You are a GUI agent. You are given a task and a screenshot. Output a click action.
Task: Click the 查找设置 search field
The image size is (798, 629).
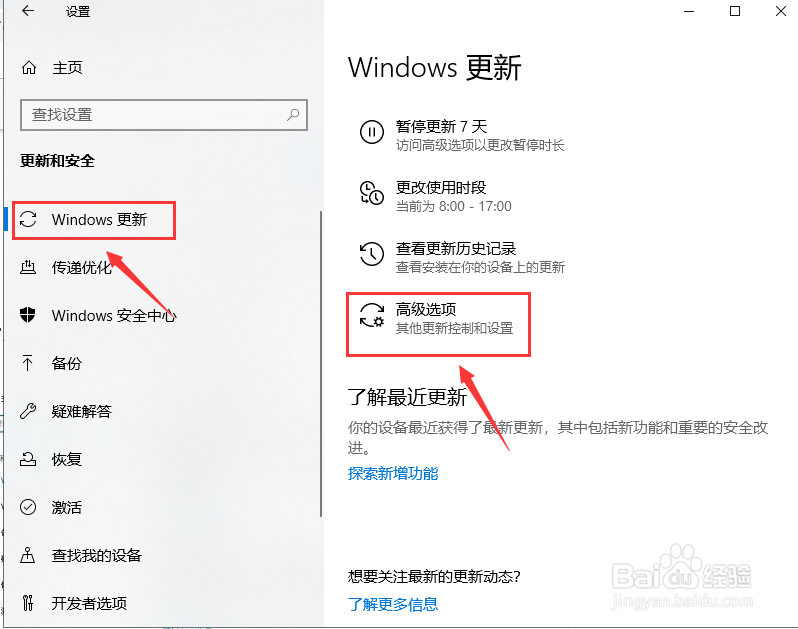[x=164, y=115]
